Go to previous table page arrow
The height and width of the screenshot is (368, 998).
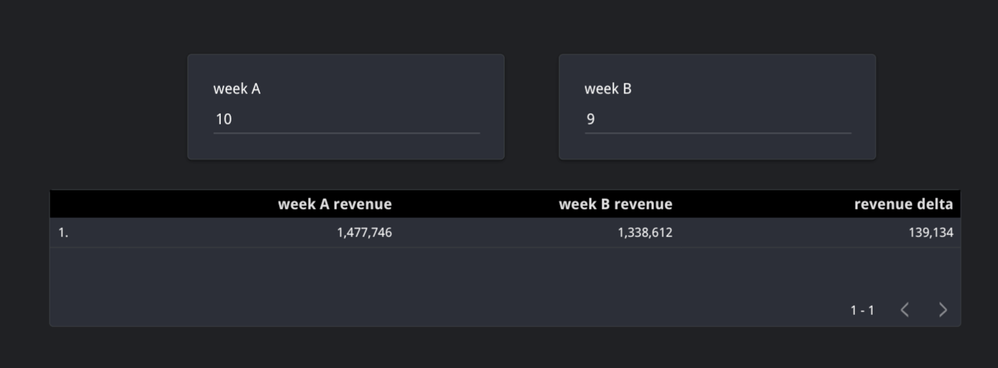pos(904,310)
